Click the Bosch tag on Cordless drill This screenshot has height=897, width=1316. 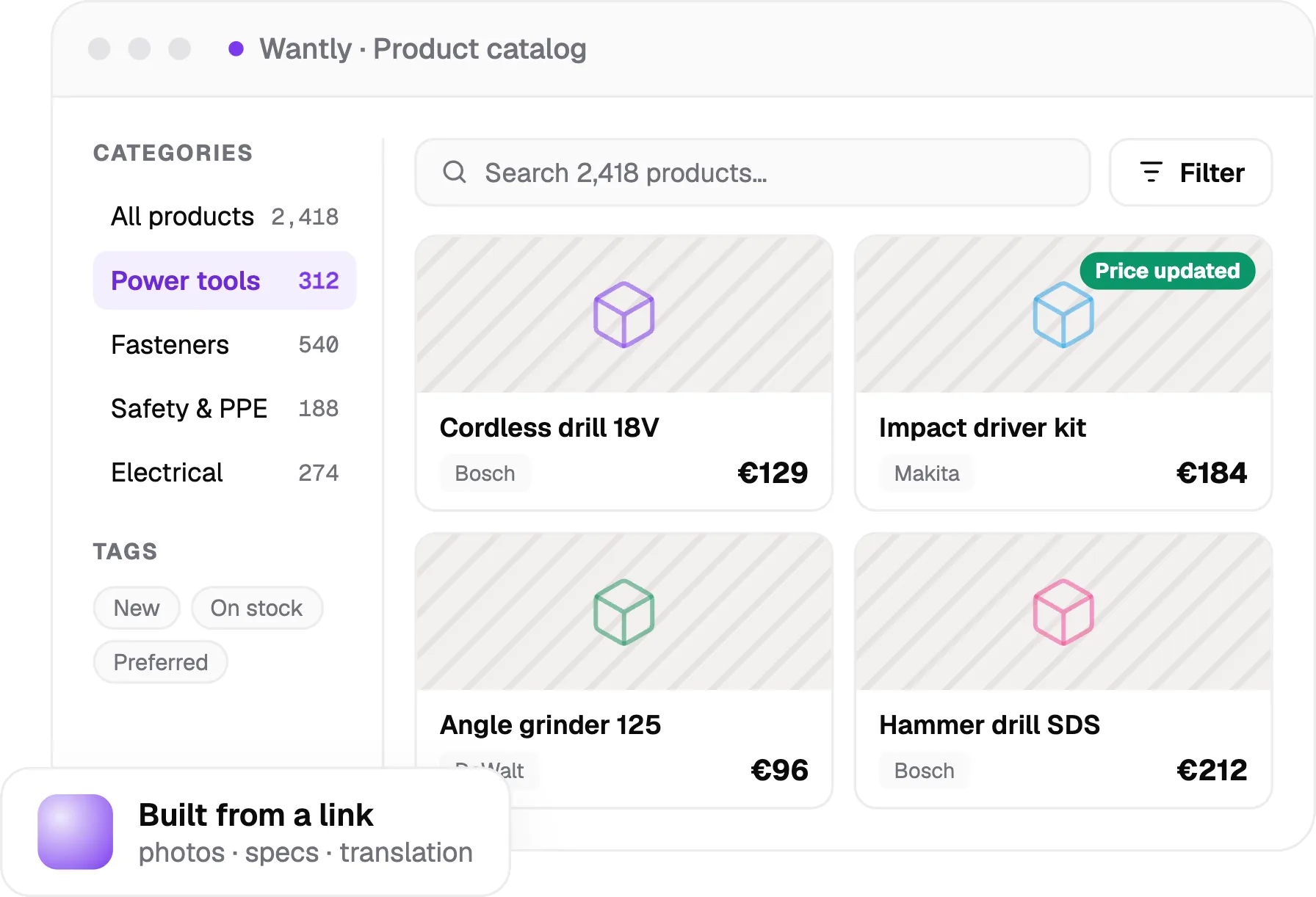pos(485,473)
